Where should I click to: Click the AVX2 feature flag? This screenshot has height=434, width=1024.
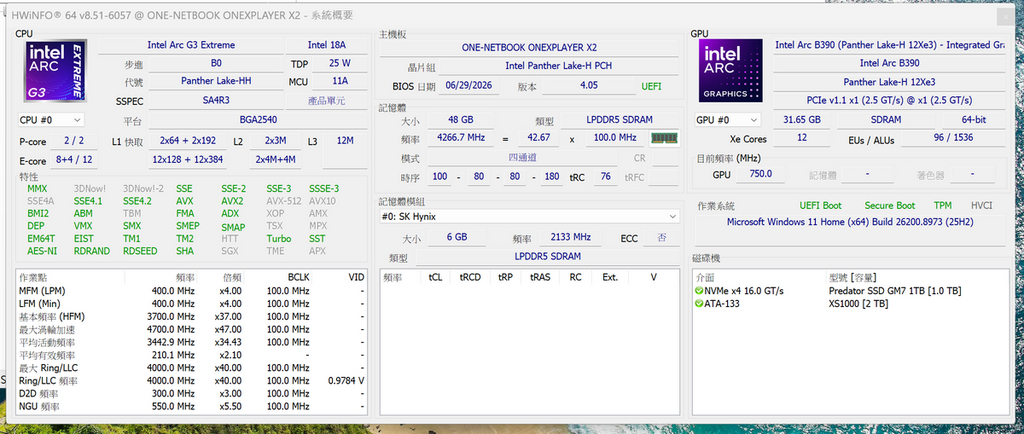232,201
